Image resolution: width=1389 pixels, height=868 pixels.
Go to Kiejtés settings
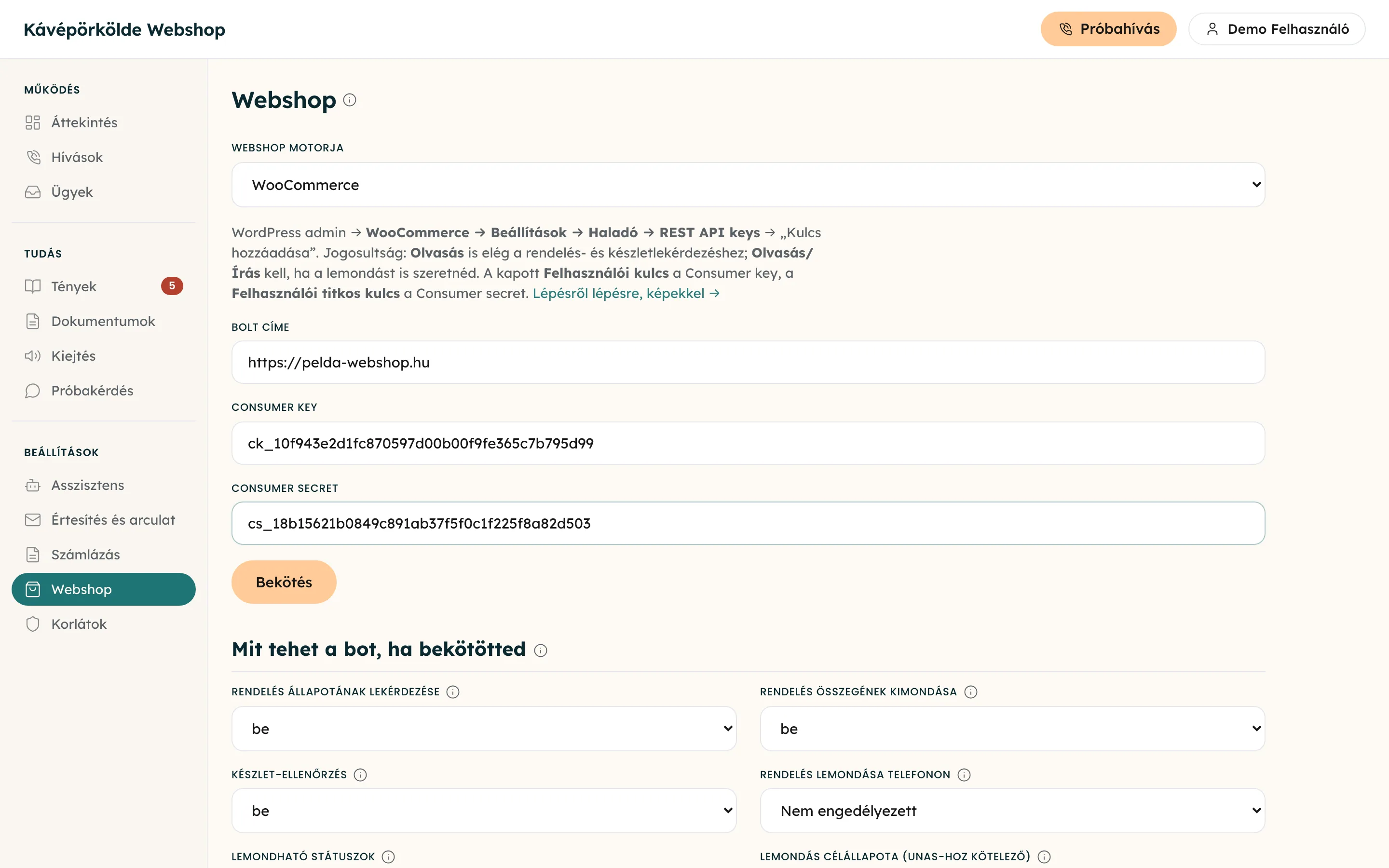pyautogui.click(x=103, y=356)
